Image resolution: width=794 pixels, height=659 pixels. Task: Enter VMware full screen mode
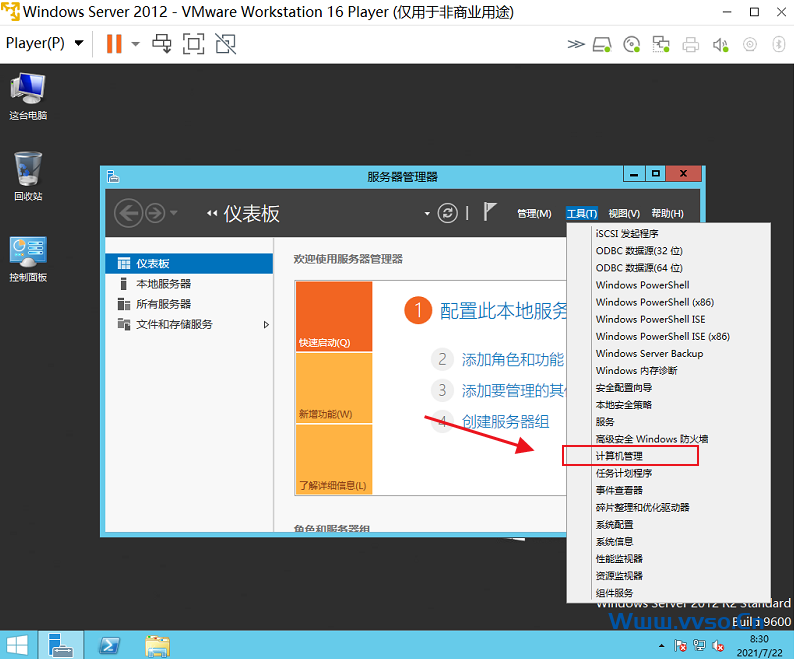pos(193,44)
